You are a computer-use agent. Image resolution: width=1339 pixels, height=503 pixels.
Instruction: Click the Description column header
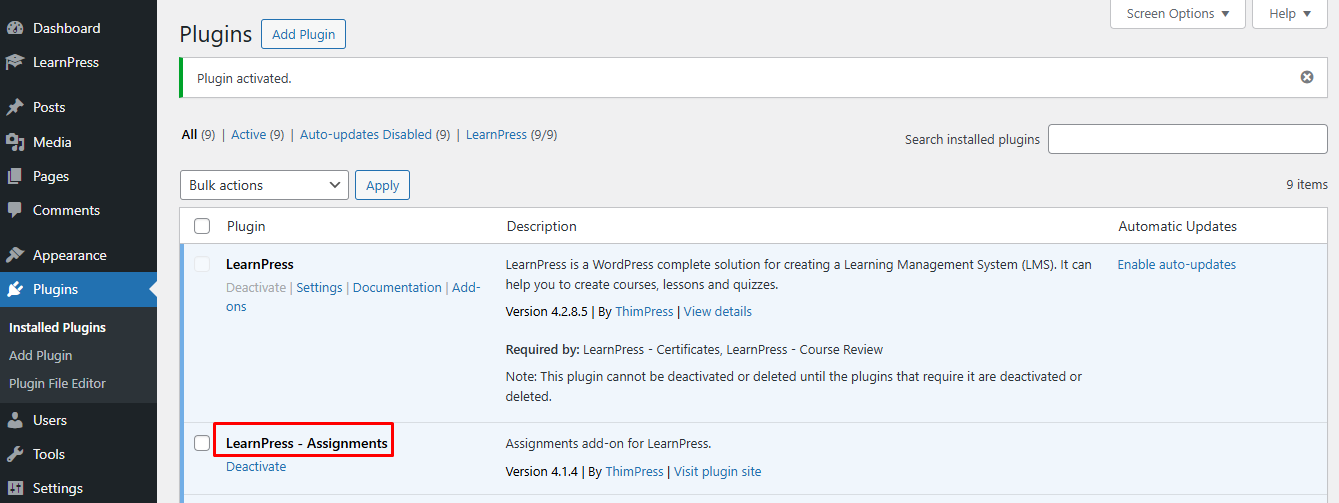click(x=542, y=226)
